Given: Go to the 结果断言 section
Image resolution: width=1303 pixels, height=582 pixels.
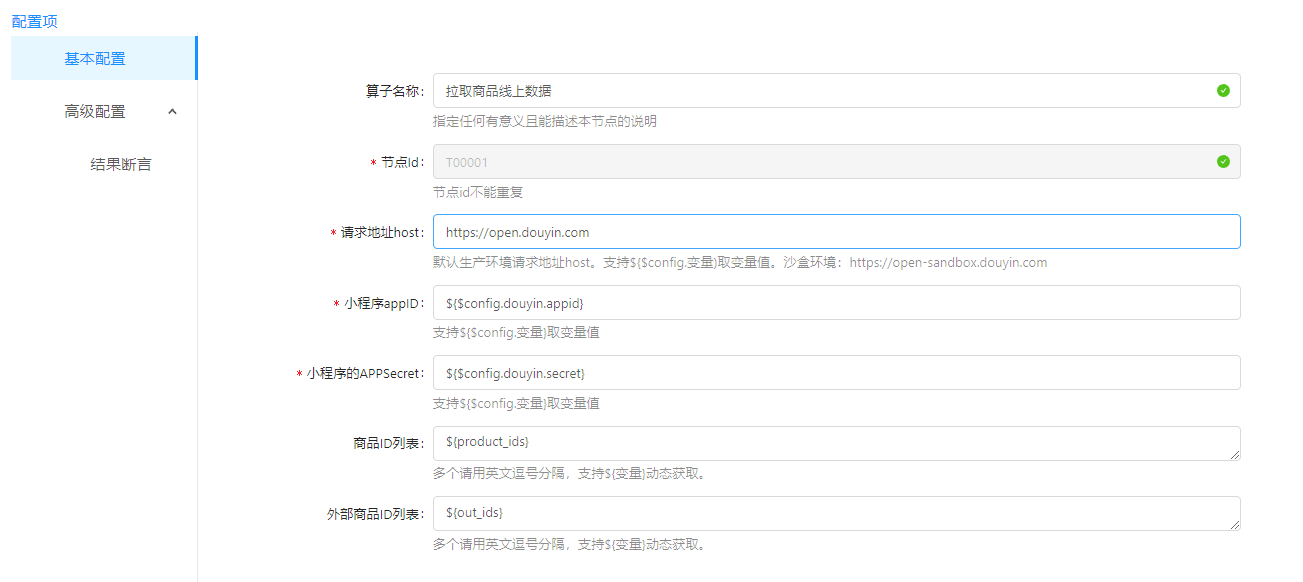Looking at the screenshot, I should pyautogui.click(x=121, y=165).
